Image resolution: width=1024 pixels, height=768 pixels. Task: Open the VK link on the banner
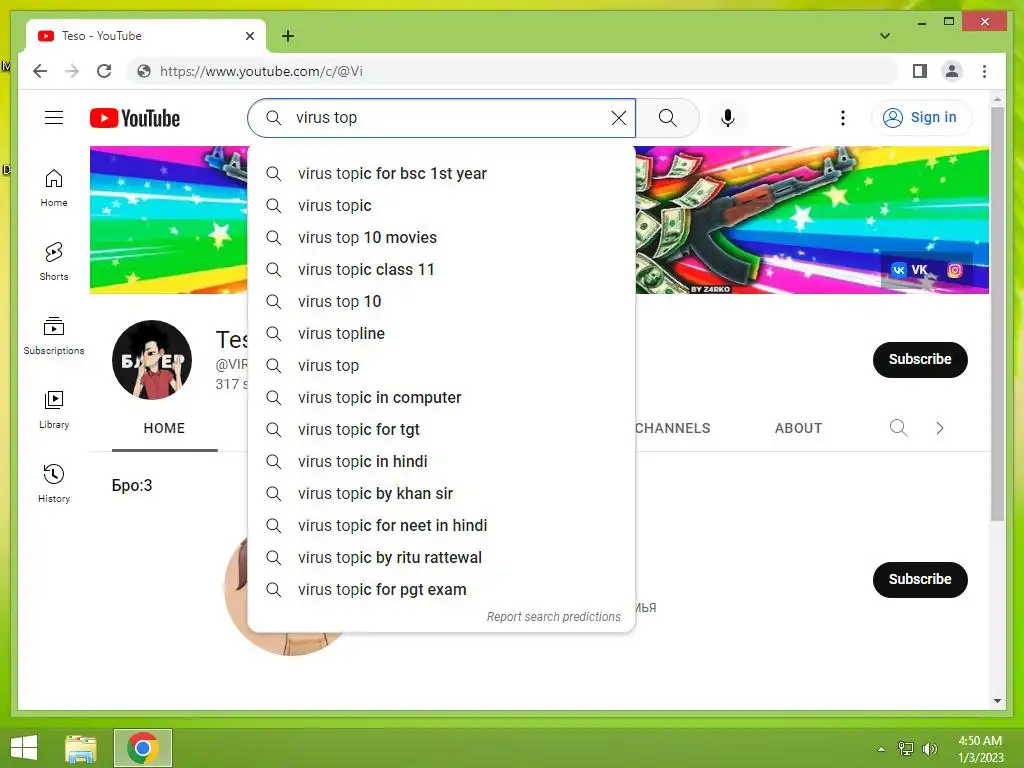coord(910,270)
